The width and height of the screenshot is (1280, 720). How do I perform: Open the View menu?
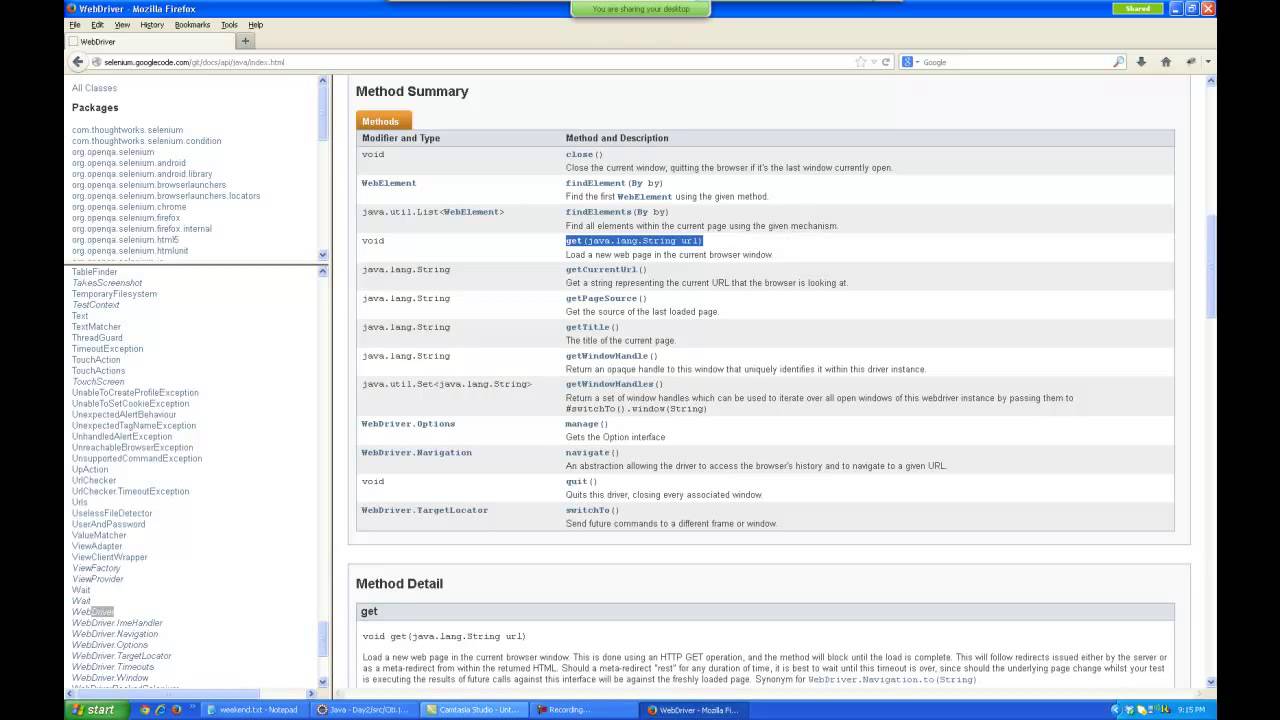(x=122, y=25)
